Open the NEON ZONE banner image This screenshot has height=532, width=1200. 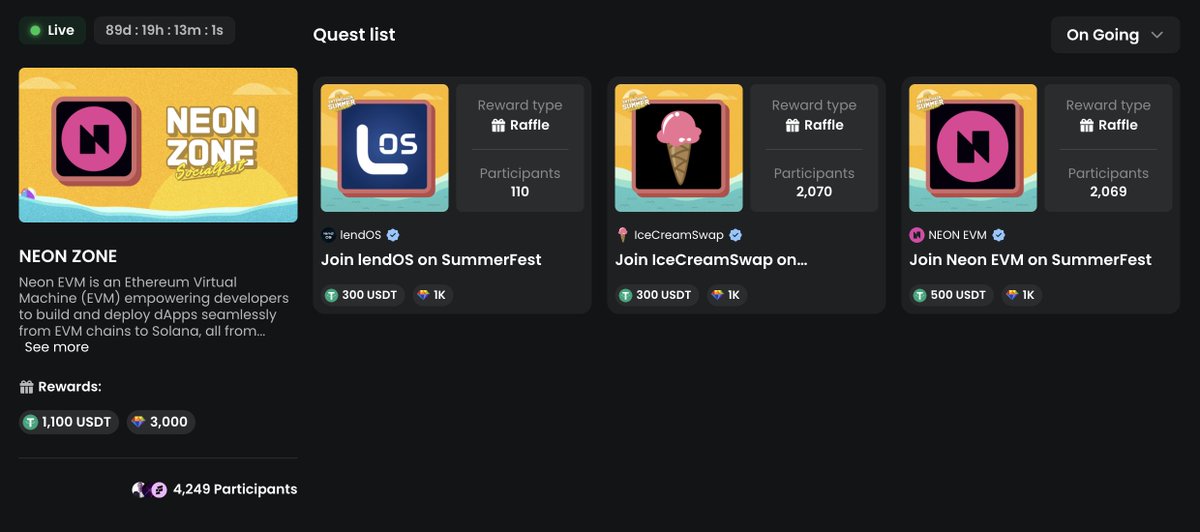158,145
